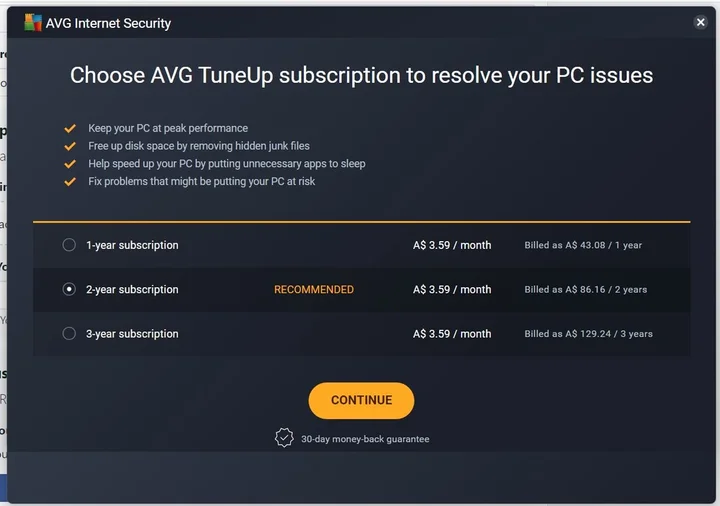This screenshot has height=506, width=720.
Task: Click checkmark beside peak performance benefit
Action: coord(70,129)
